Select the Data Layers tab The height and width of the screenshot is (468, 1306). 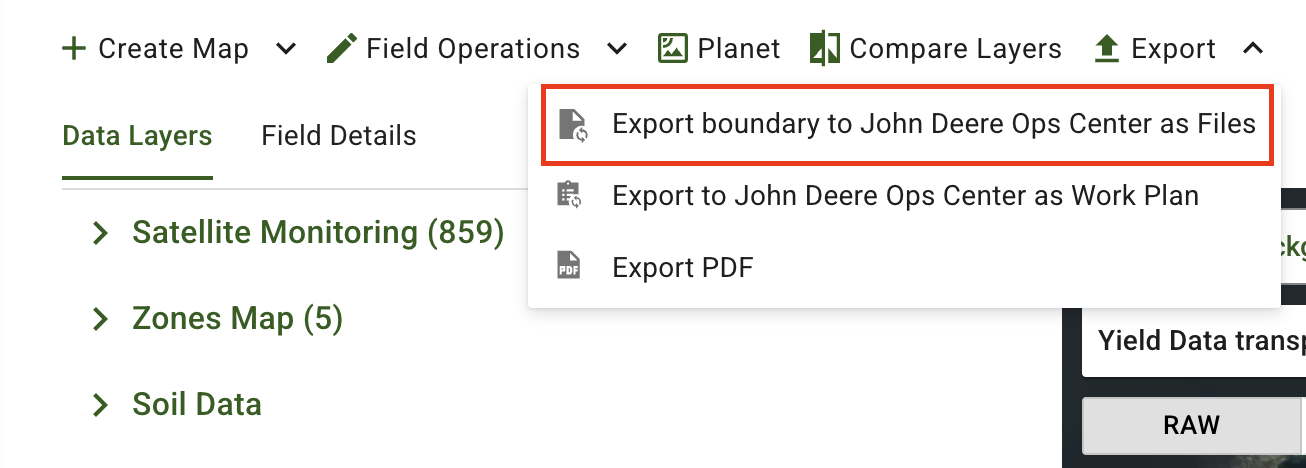(137, 135)
